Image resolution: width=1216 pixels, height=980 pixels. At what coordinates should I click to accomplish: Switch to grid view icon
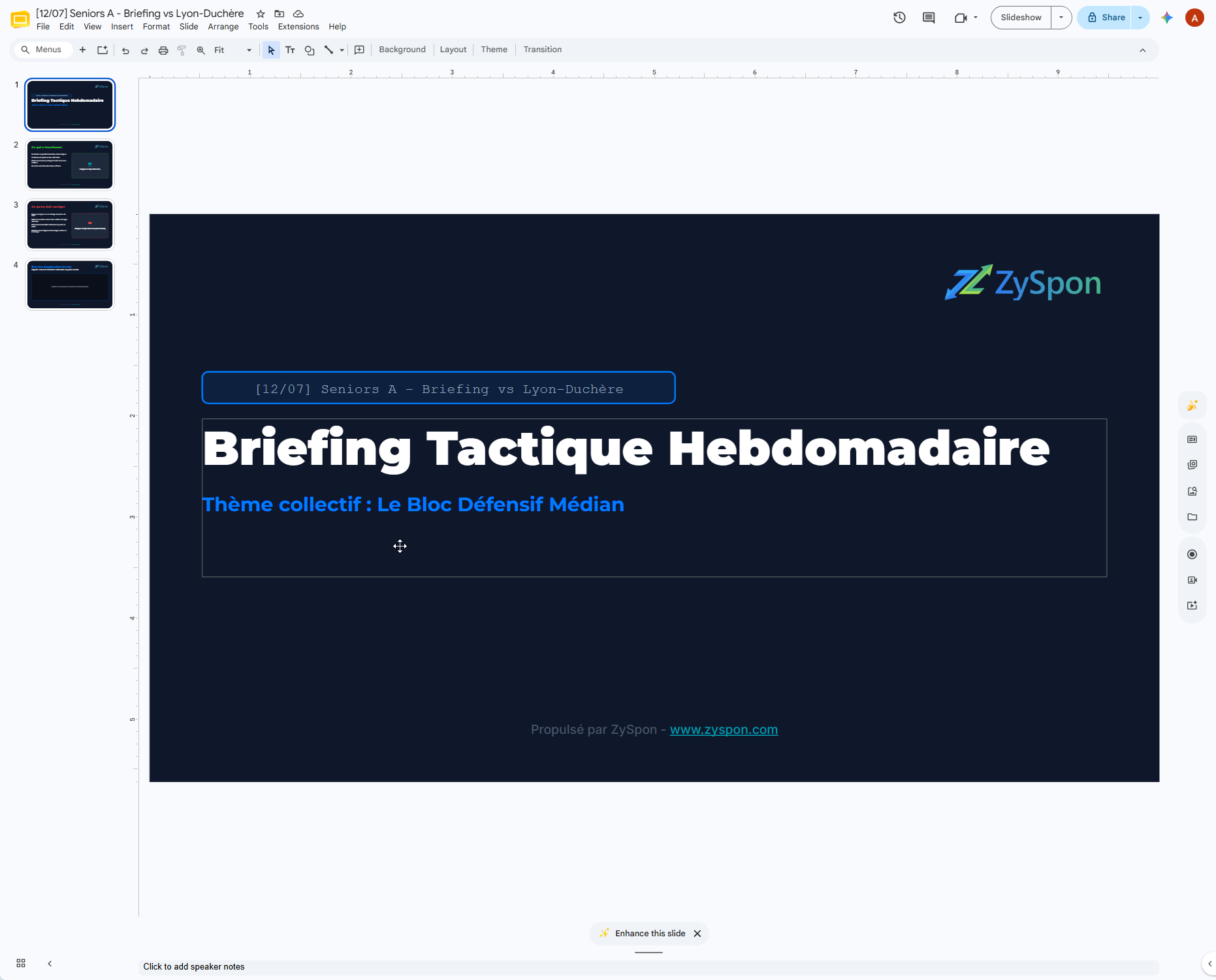pos(21,963)
